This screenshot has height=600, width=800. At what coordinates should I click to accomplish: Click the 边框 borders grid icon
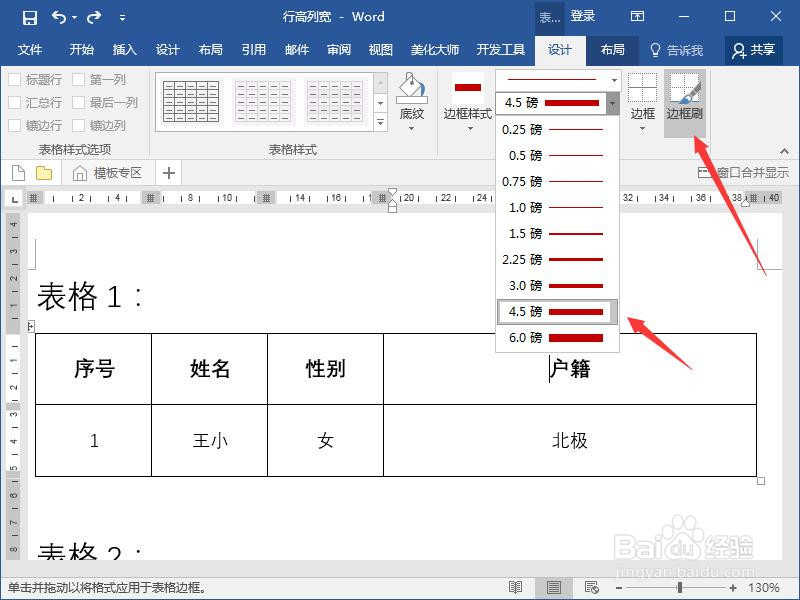pyautogui.click(x=642, y=88)
